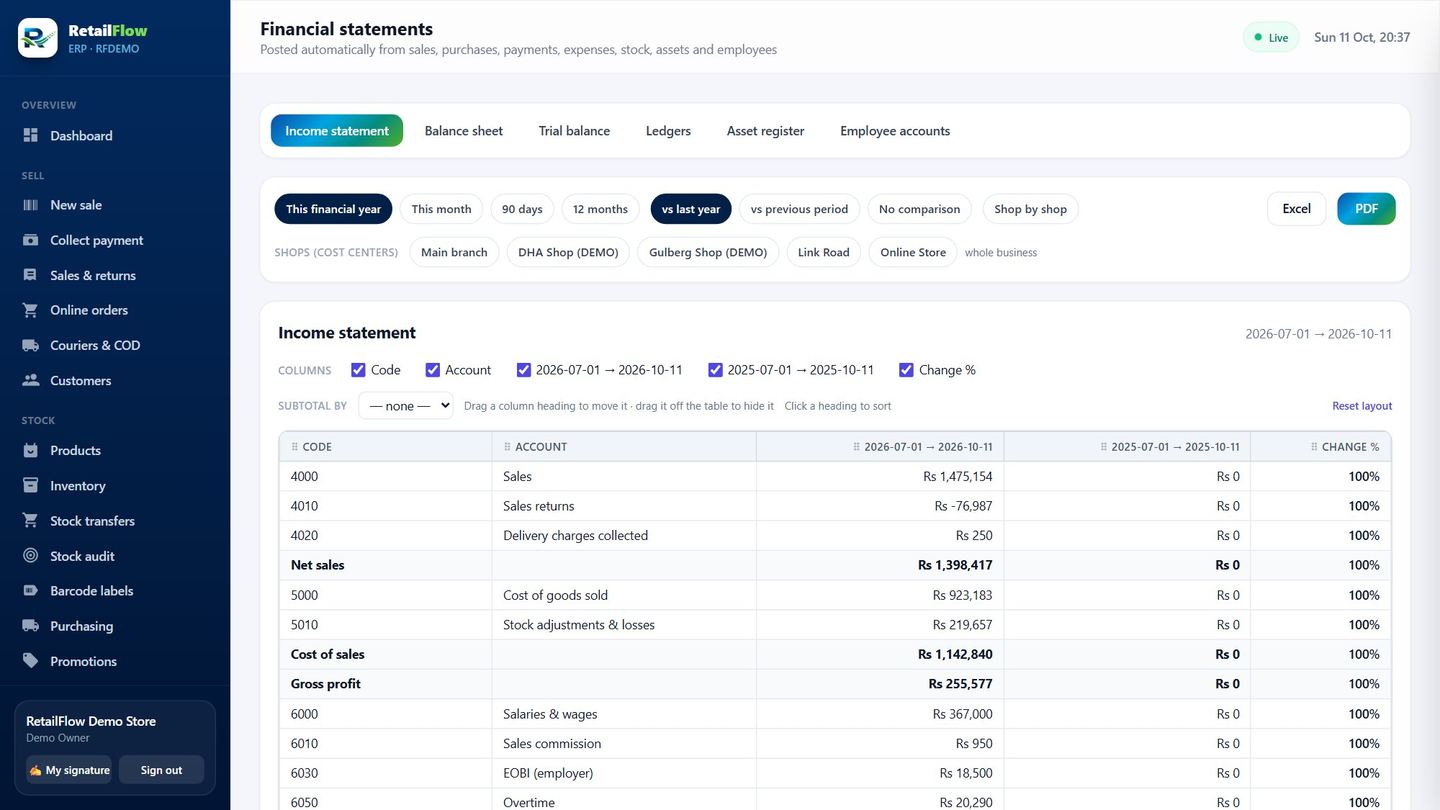This screenshot has height=810, width=1440.
Task: Open the Subtotal by dropdown
Action: tap(406, 406)
